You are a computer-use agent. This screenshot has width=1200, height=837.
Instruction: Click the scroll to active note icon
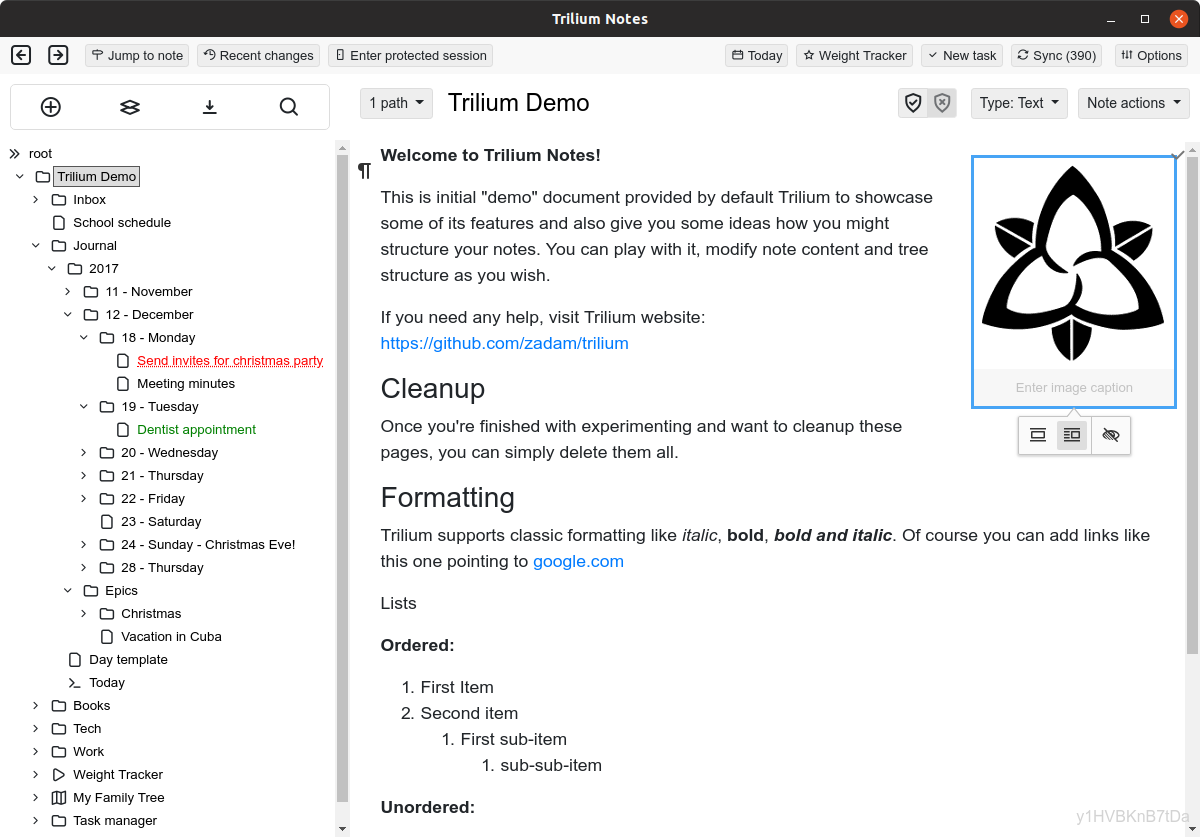point(209,107)
